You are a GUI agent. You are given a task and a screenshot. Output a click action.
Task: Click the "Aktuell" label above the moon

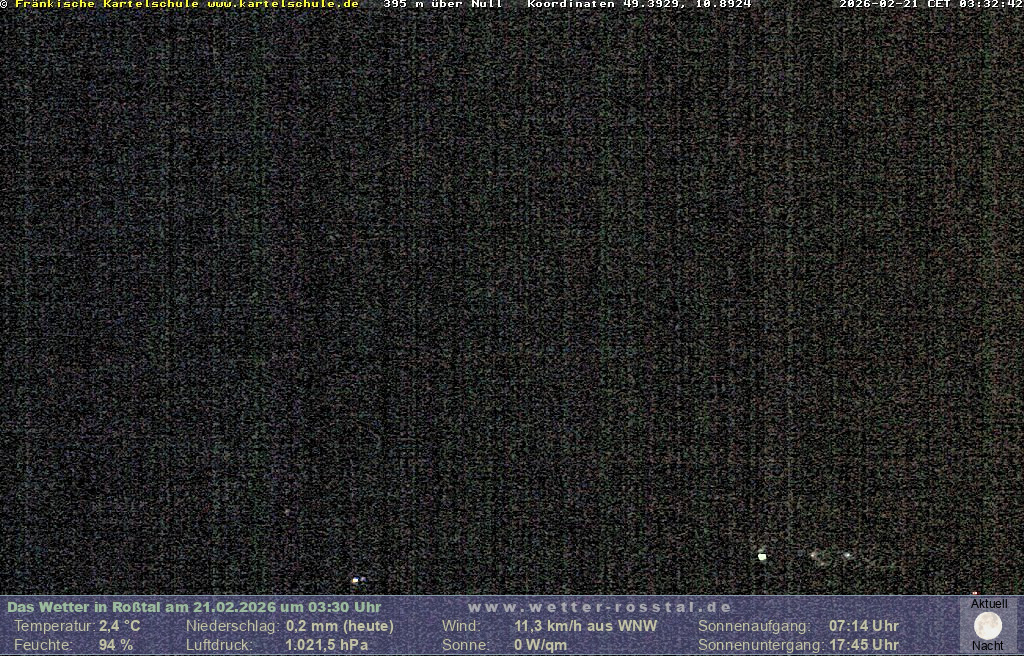[989, 604]
